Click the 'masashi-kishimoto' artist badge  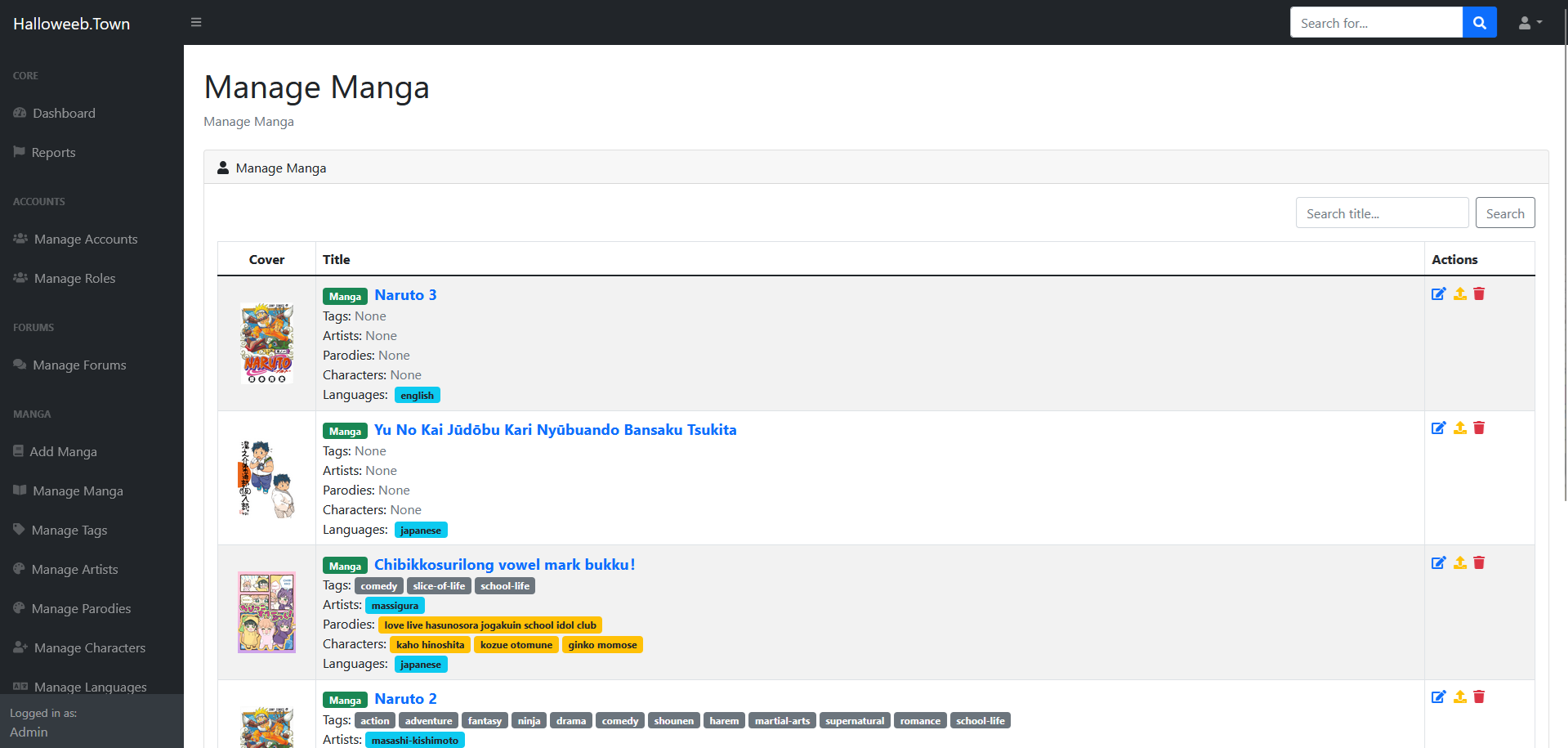click(415, 741)
